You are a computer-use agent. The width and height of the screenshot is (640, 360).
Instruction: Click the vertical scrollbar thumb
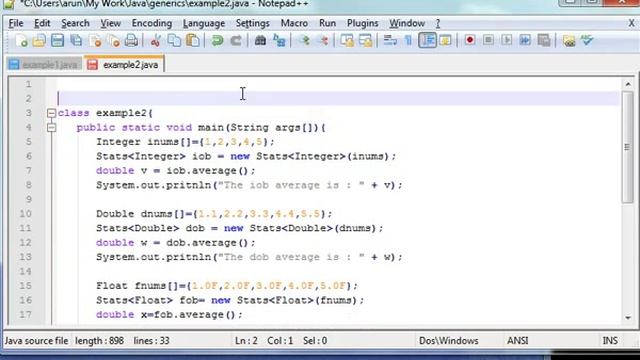[627, 147]
